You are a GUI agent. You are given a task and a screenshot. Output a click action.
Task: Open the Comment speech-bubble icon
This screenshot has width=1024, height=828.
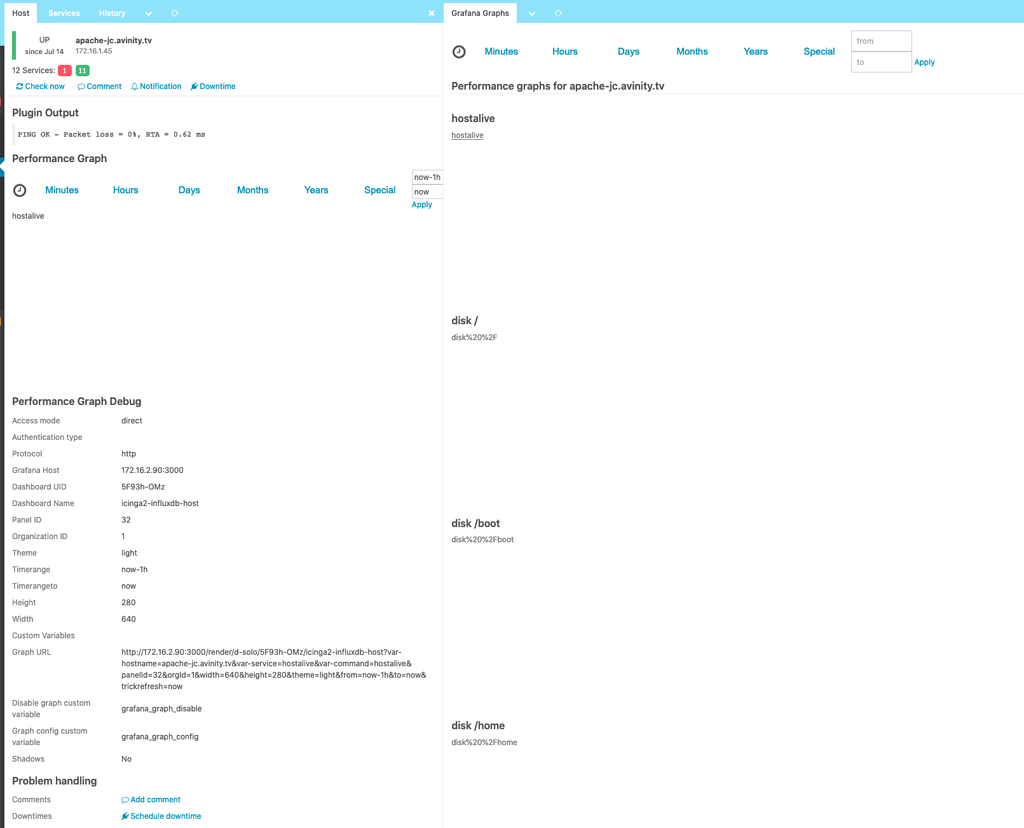pyautogui.click(x=80, y=86)
